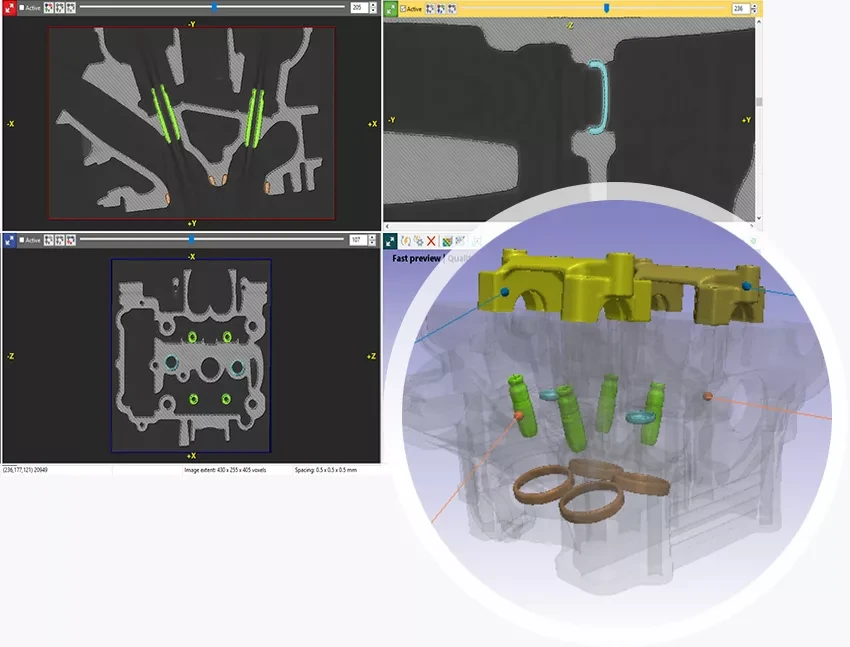The height and width of the screenshot is (647, 850).
Task: Maximize the 3D preview view
Action: tap(390, 241)
